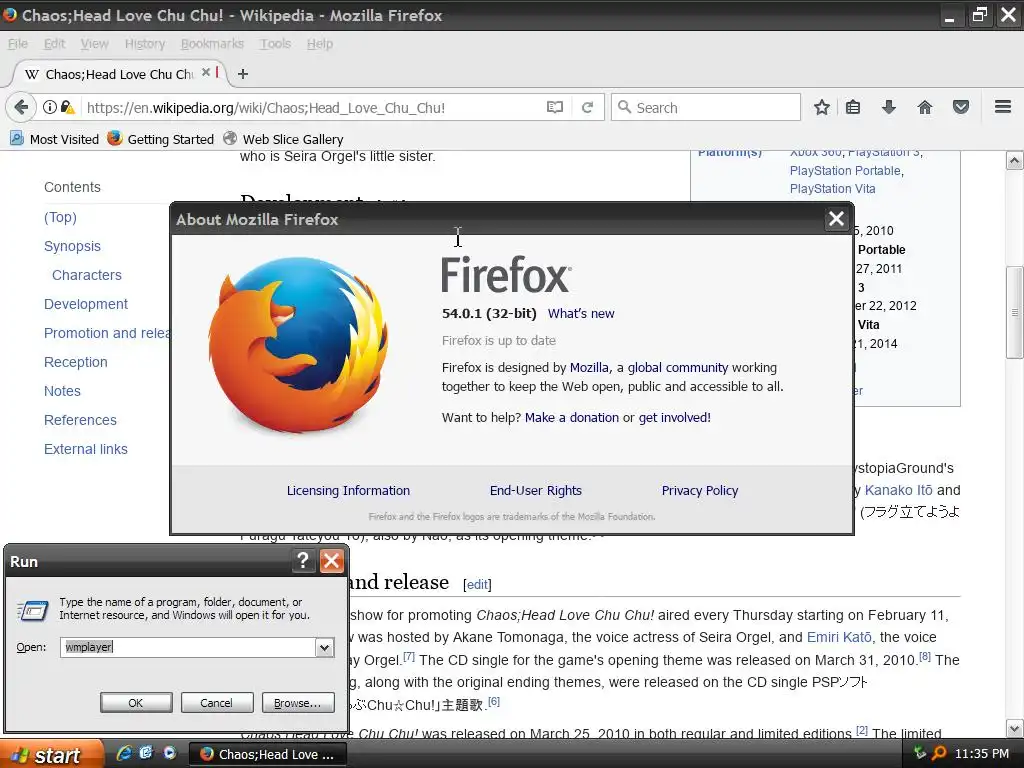
Task: Close the About Mozilla Firefox dialog
Action: pos(837,219)
